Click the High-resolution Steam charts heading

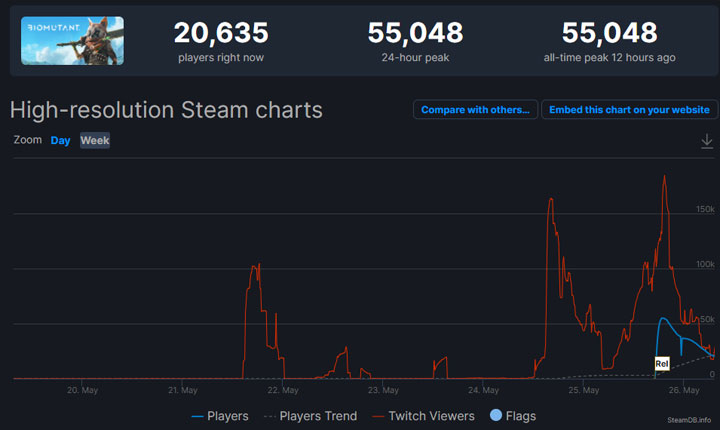click(166, 109)
